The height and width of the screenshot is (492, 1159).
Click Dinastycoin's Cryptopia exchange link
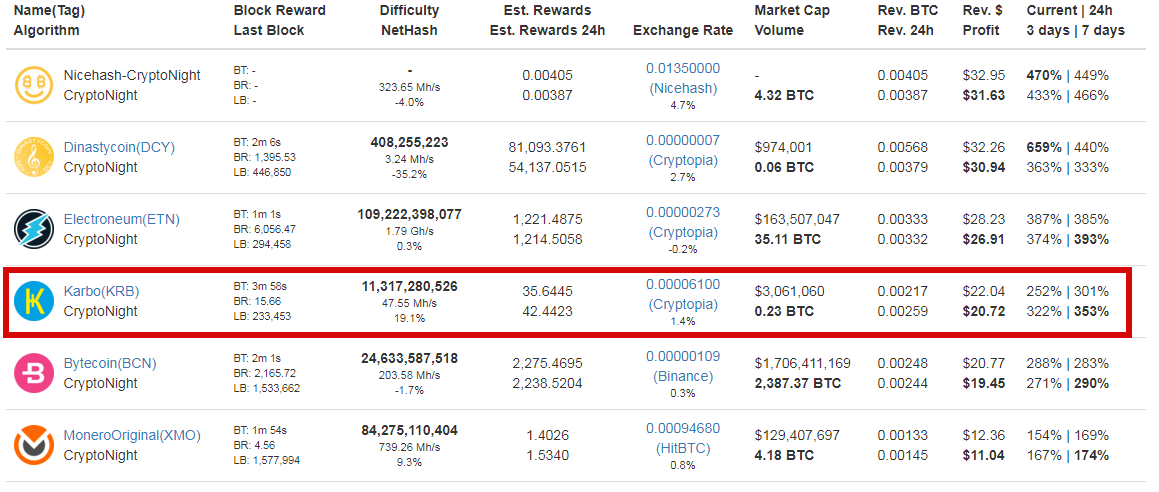coord(683,160)
